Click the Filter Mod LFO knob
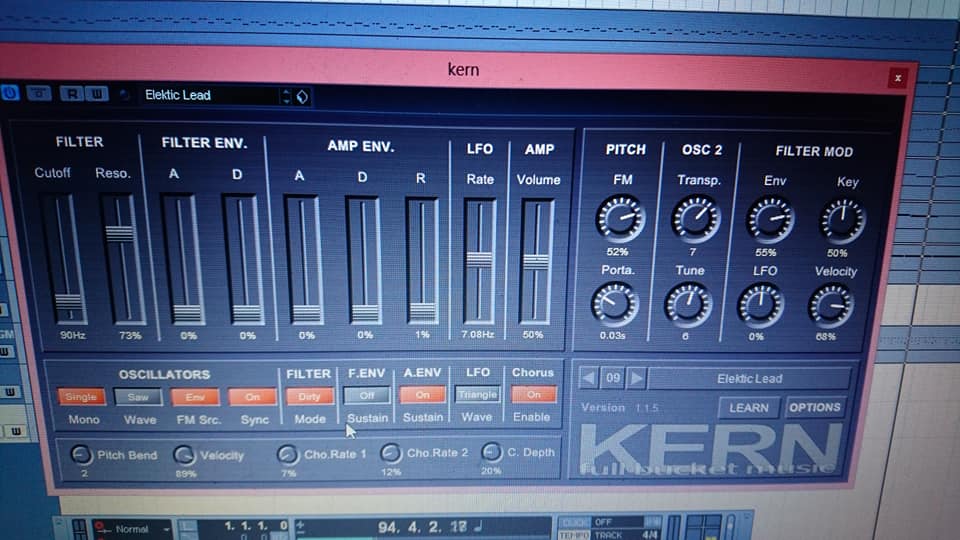960x540 pixels. [760, 306]
